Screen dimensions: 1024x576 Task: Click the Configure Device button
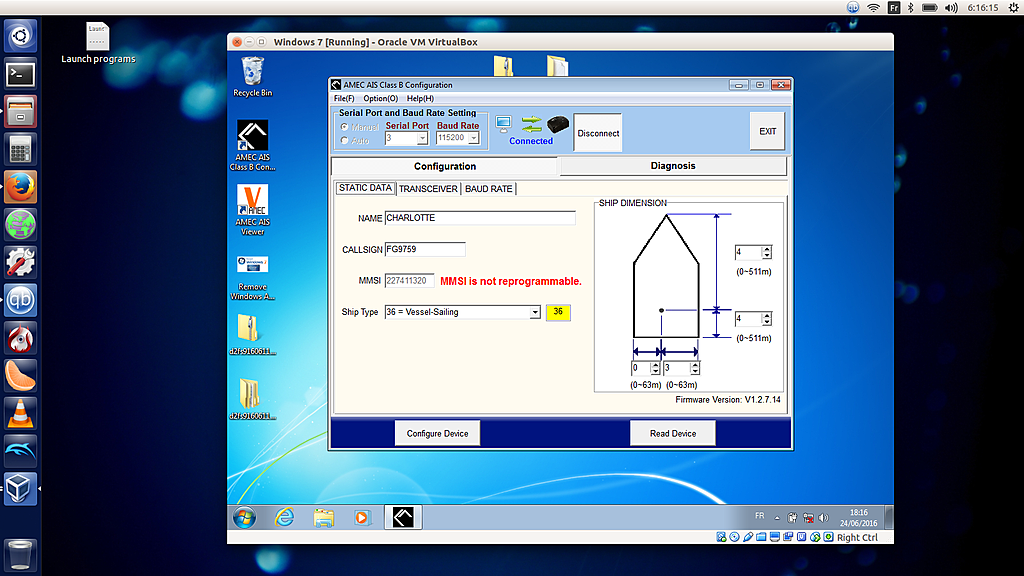click(438, 434)
